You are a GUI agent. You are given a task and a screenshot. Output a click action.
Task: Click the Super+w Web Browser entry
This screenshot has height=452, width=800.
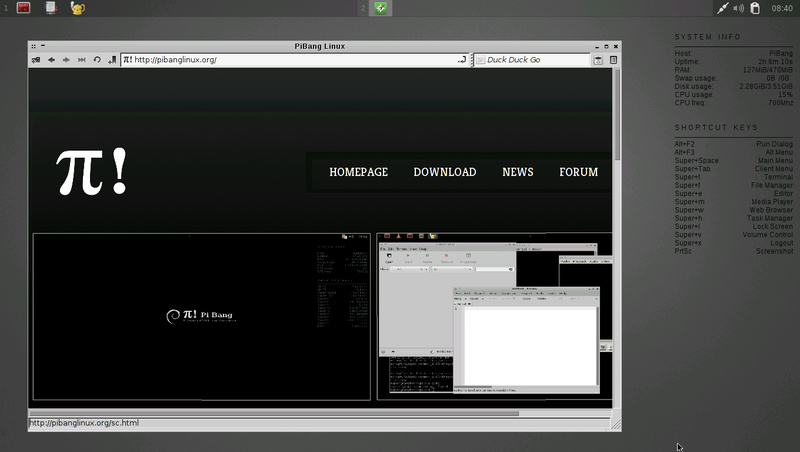(x=734, y=210)
